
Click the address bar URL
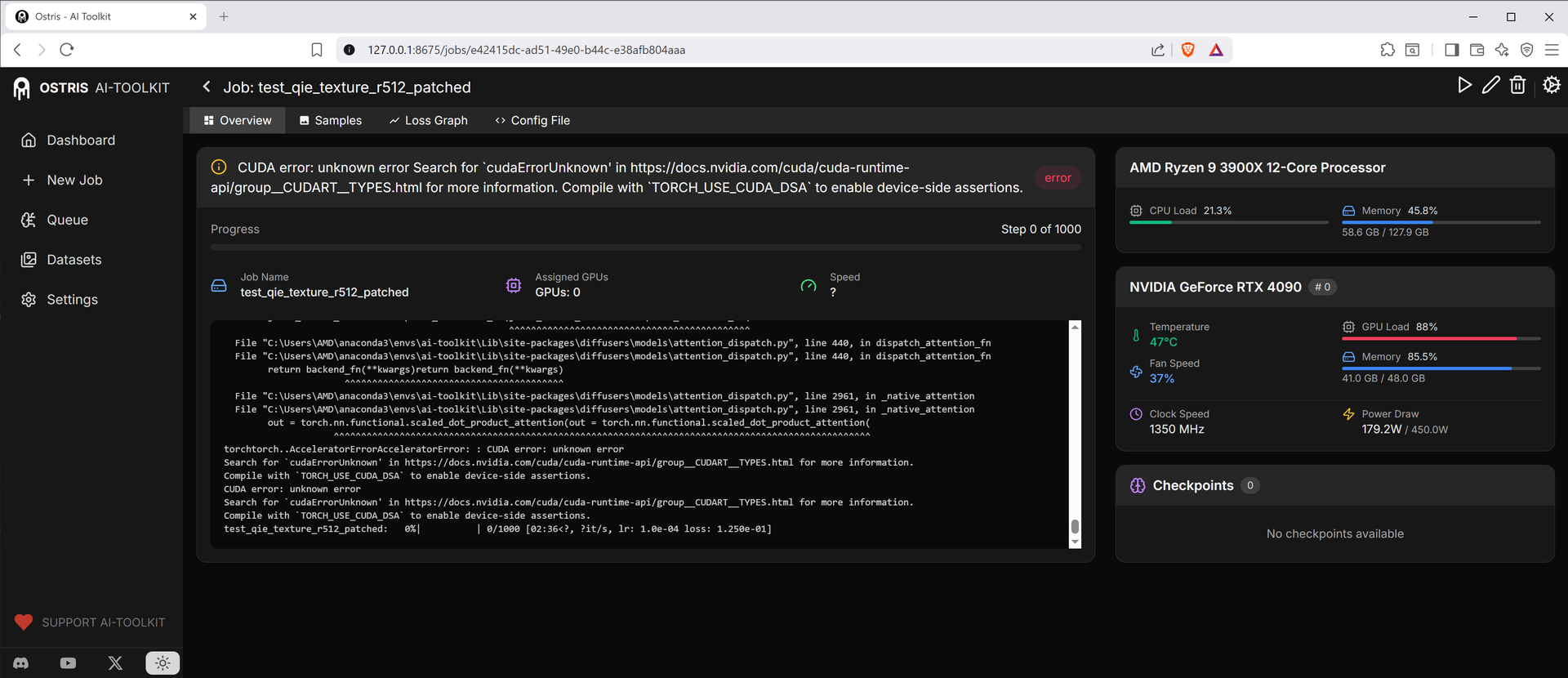526,50
